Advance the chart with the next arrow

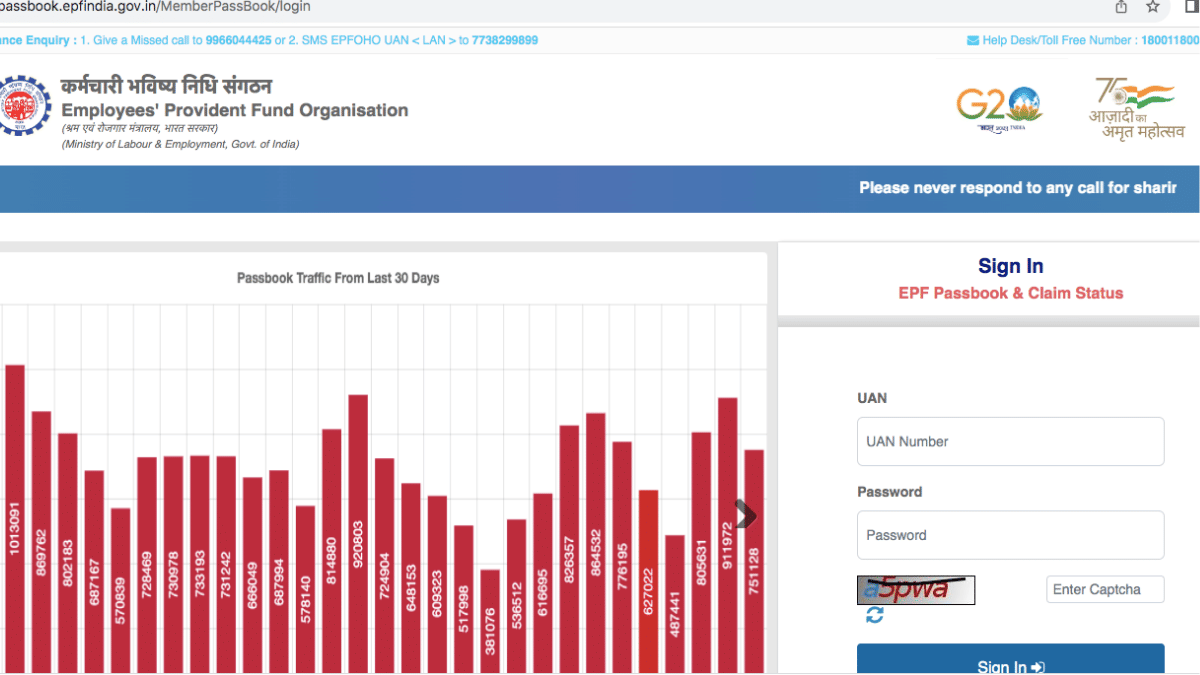click(745, 515)
